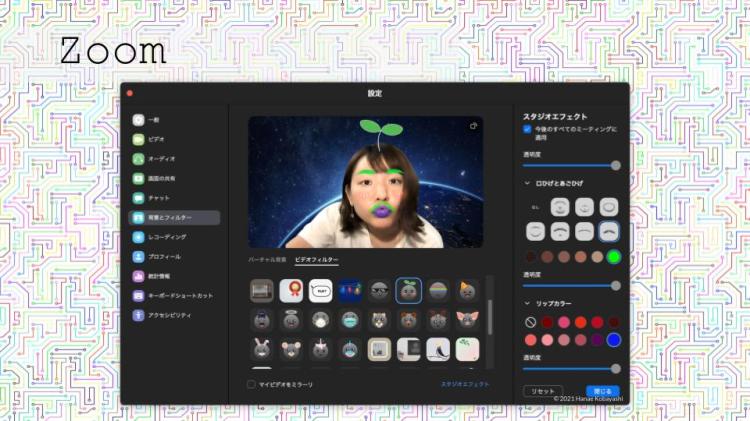Select the no lip color option
This screenshot has height=421, width=750.
[x=529, y=322]
